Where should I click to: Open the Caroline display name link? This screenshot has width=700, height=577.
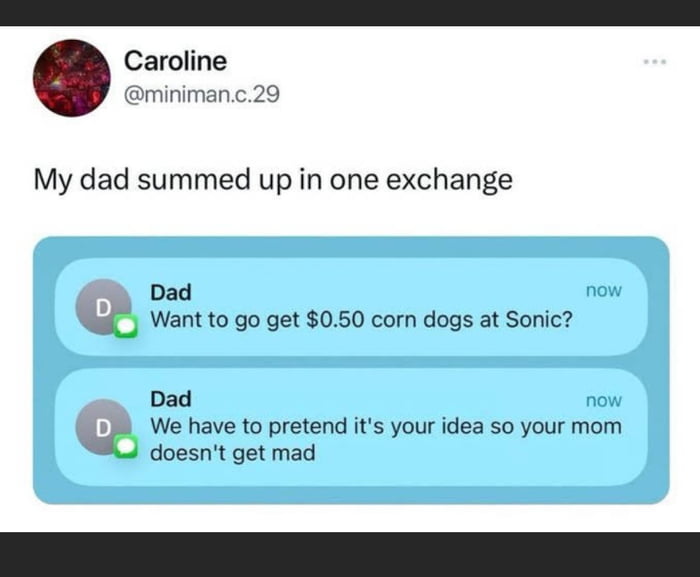[x=175, y=61]
